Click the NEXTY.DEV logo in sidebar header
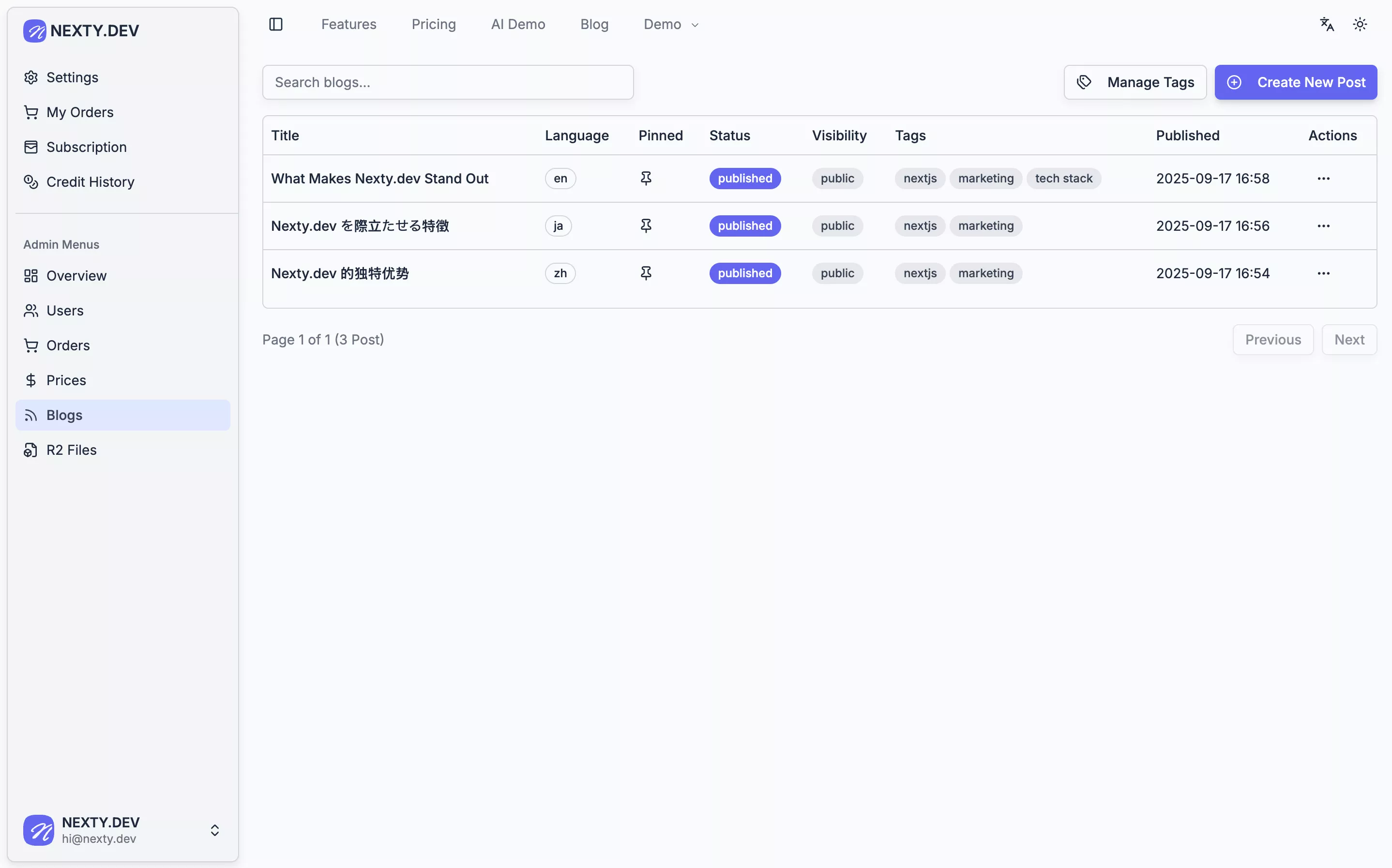This screenshot has height=868, width=1392. 81,30
